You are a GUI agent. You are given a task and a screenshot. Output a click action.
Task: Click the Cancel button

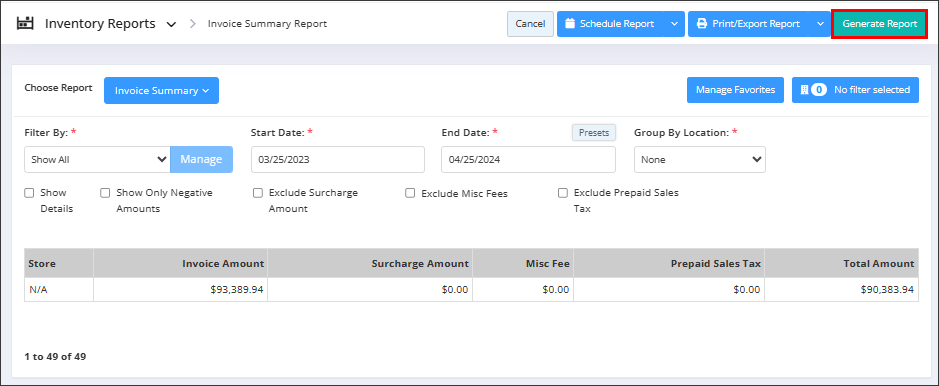coord(530,24)
